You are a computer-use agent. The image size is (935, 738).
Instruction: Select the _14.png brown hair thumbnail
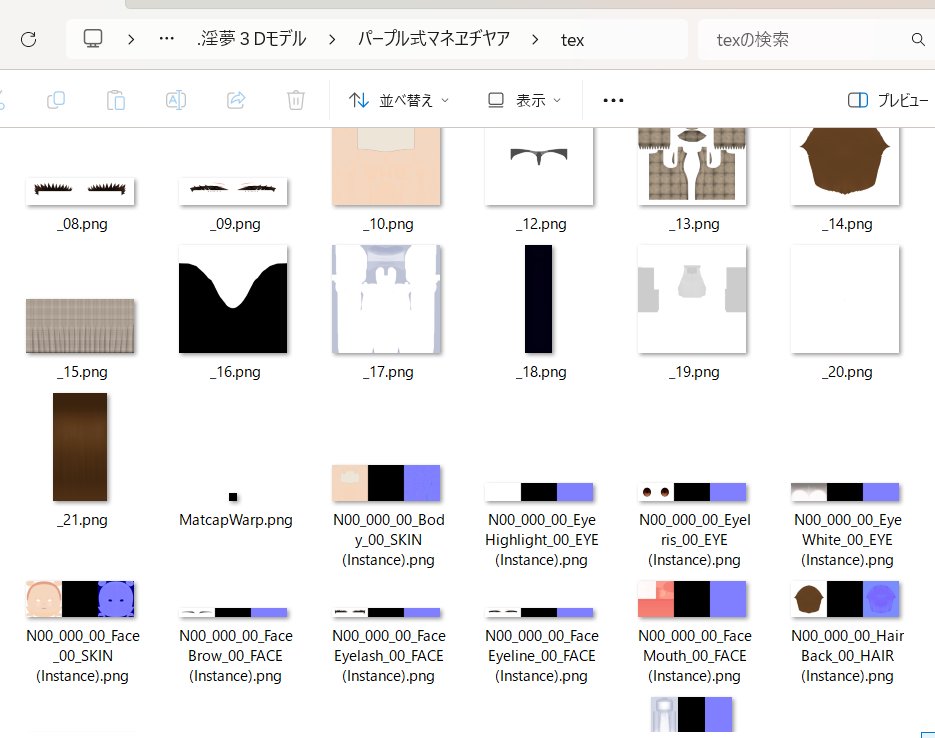tap(845, 166)
